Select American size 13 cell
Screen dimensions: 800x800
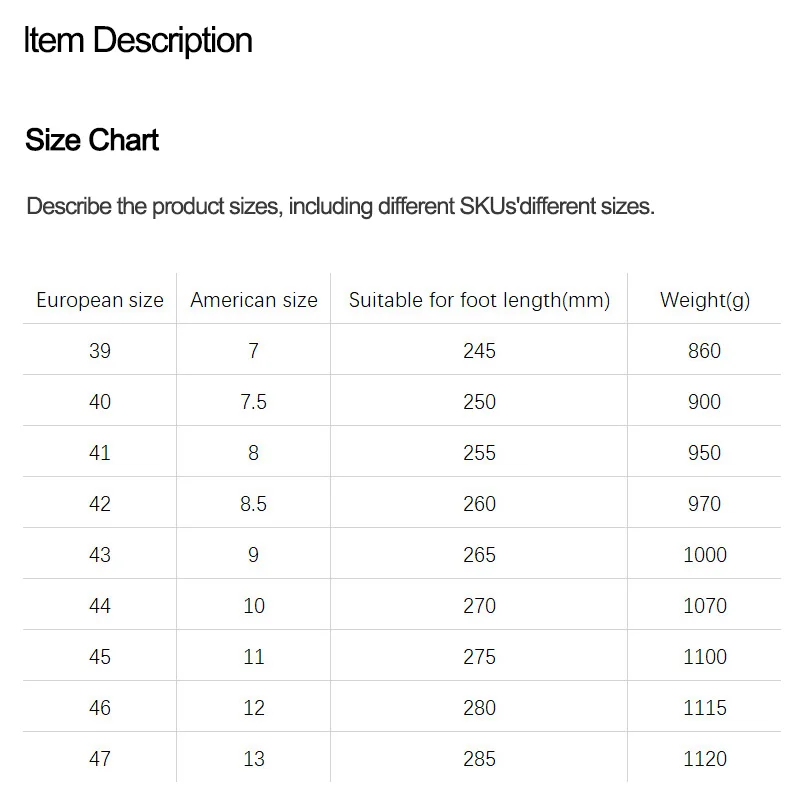click(254, 759)
